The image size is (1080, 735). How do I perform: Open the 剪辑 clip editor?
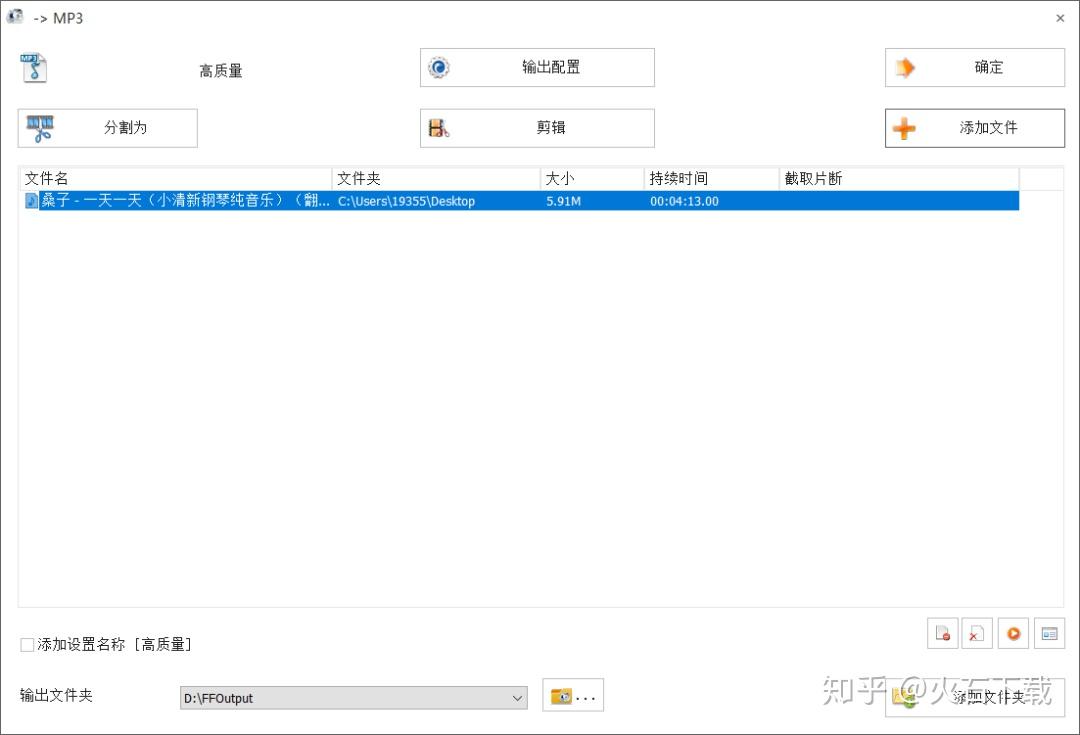click(x=537, y=128)
